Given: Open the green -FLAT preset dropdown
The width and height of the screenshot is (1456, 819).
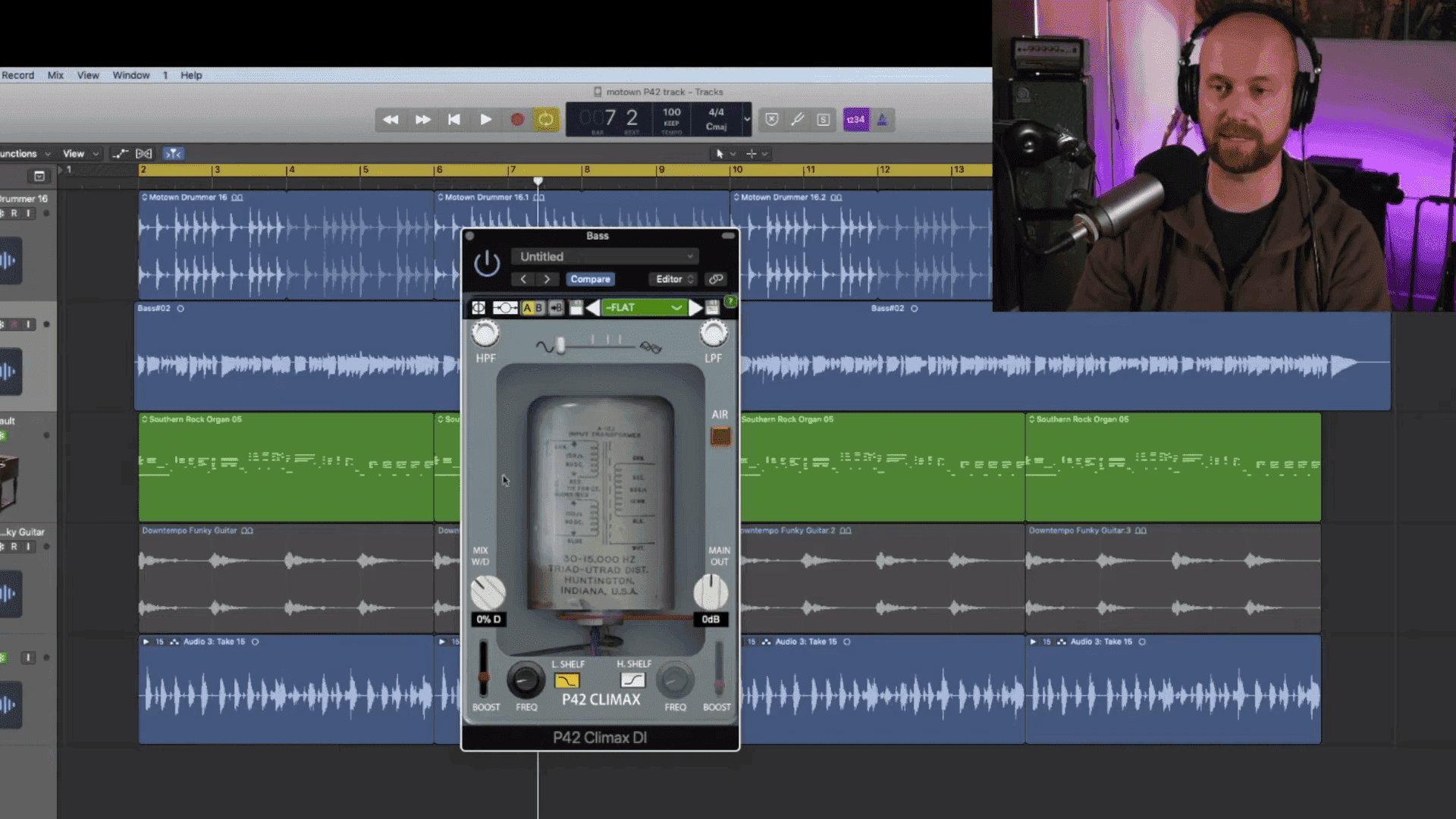Looking at the screenshot, I should [643, 307].
